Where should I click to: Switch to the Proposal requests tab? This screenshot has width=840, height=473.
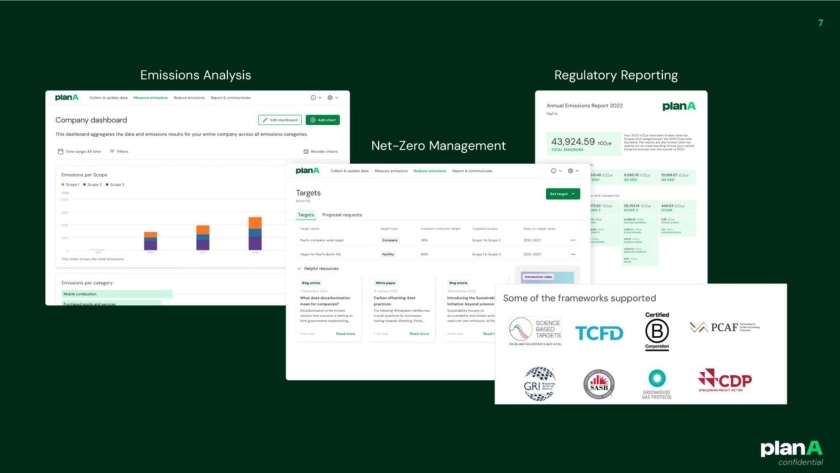point(340,215)
